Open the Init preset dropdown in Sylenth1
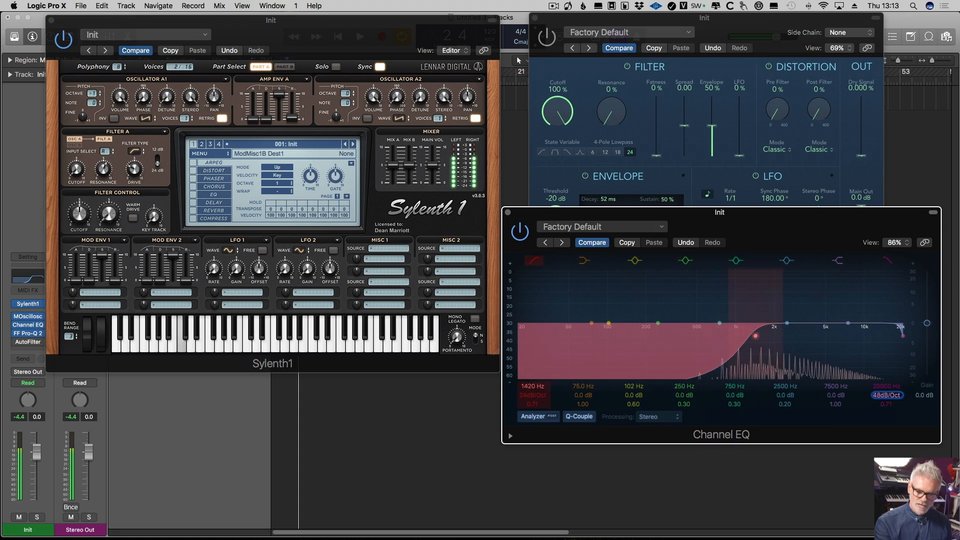This screenshot has width=960, height=540. tap(146, 35)
